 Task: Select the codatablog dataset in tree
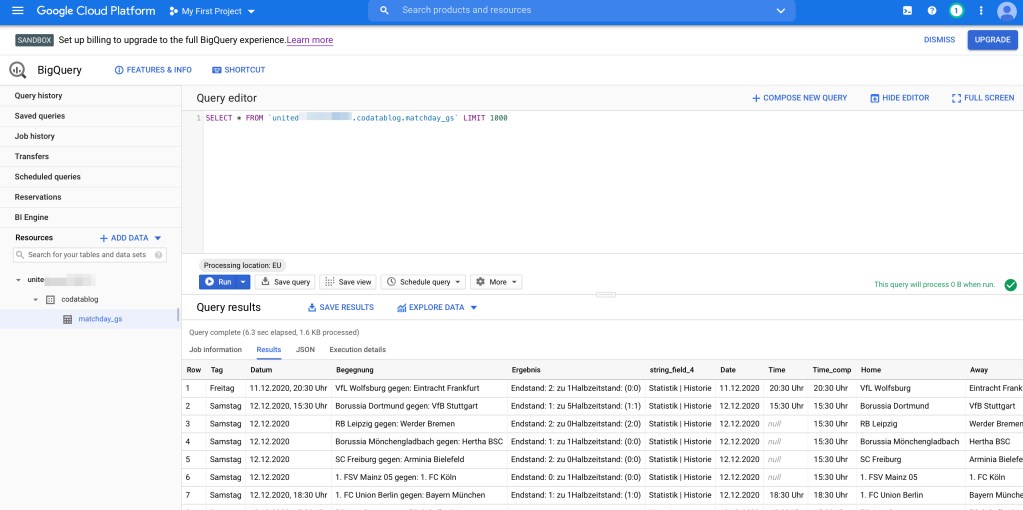tap(80, 300)
